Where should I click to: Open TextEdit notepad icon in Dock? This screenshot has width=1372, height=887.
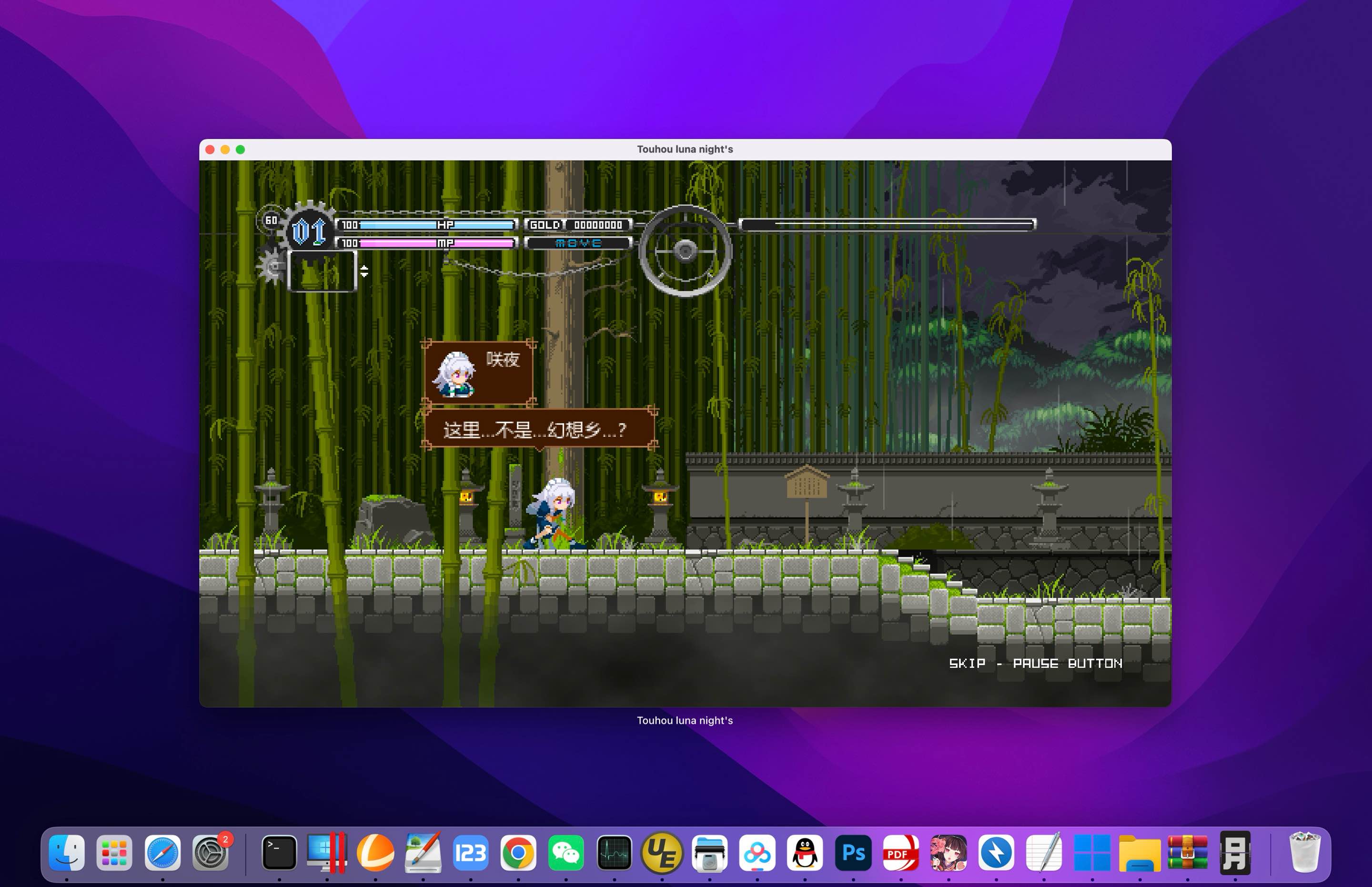coord(1044,852)
